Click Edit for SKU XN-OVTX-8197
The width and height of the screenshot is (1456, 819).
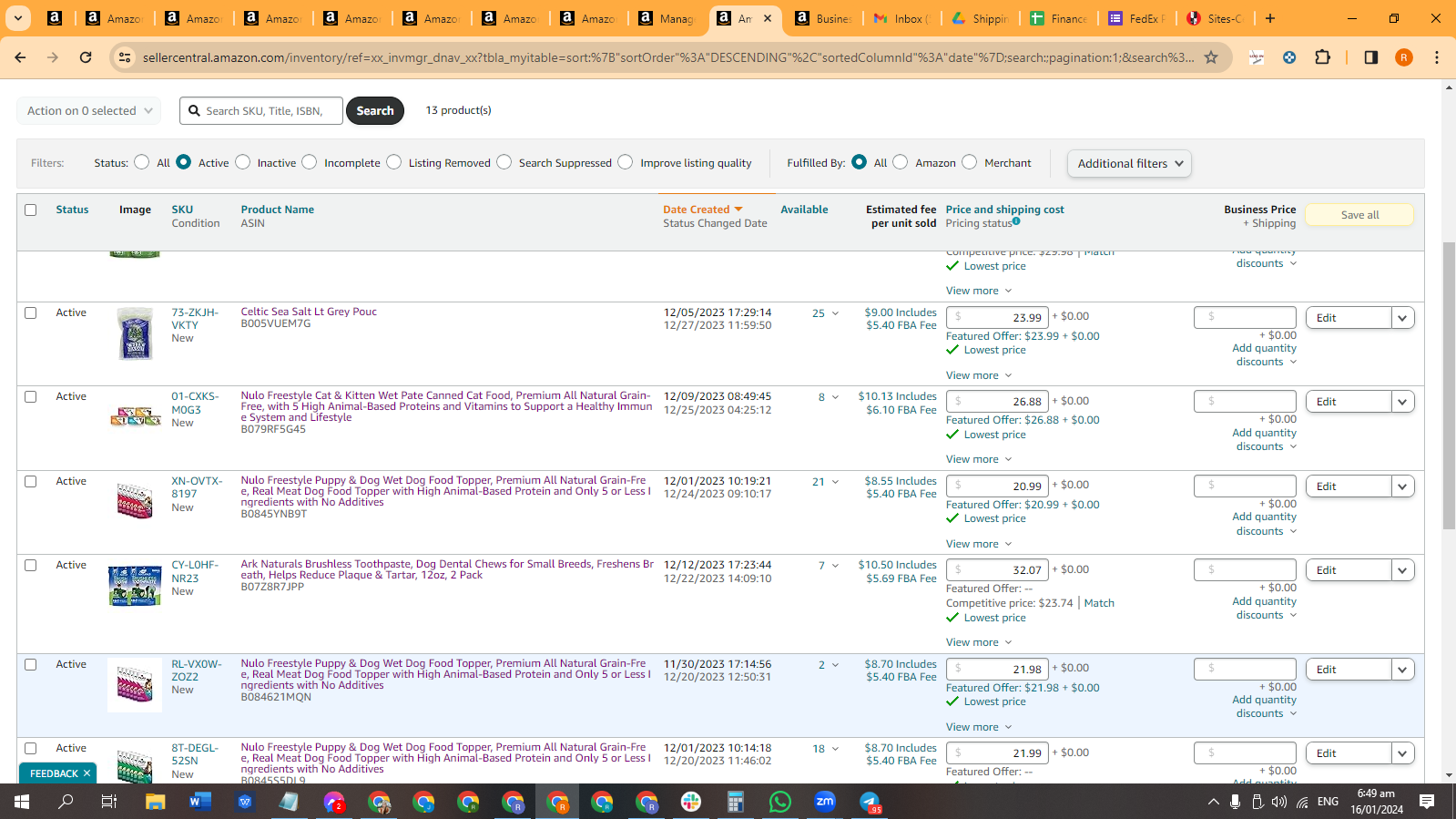[1349, 486]
